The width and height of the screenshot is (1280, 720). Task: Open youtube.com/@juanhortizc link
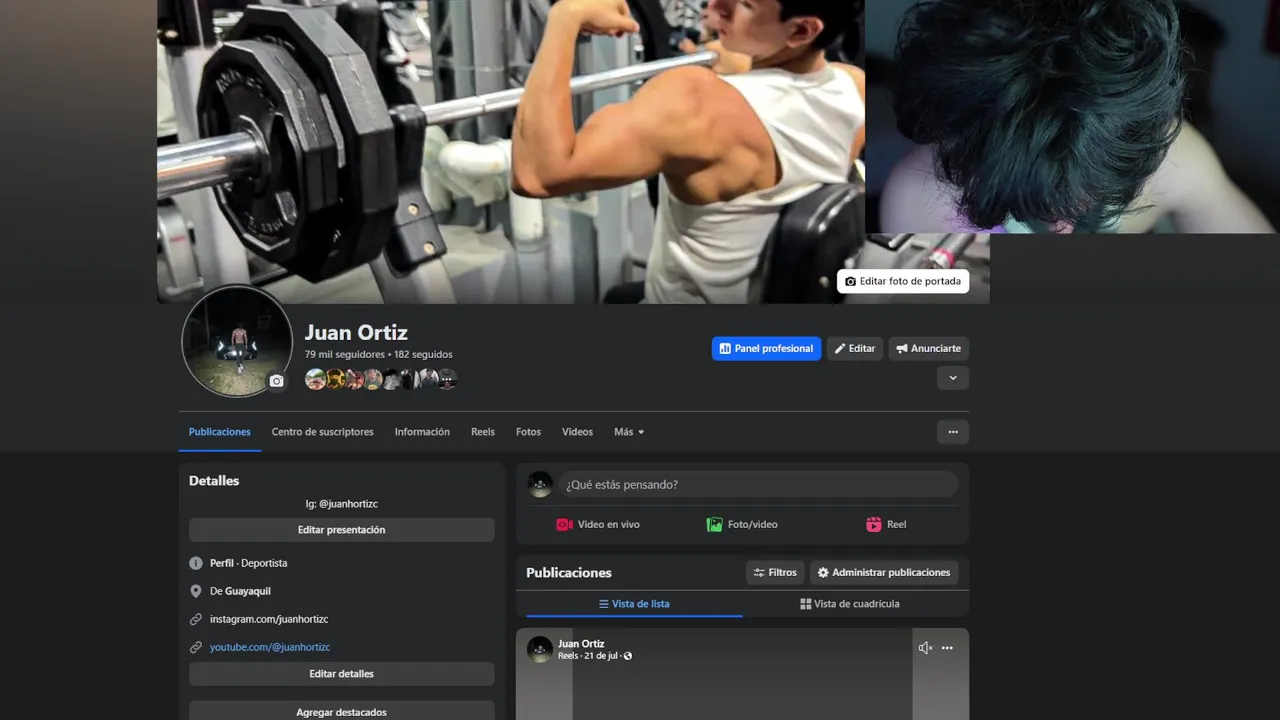[270, 647]
